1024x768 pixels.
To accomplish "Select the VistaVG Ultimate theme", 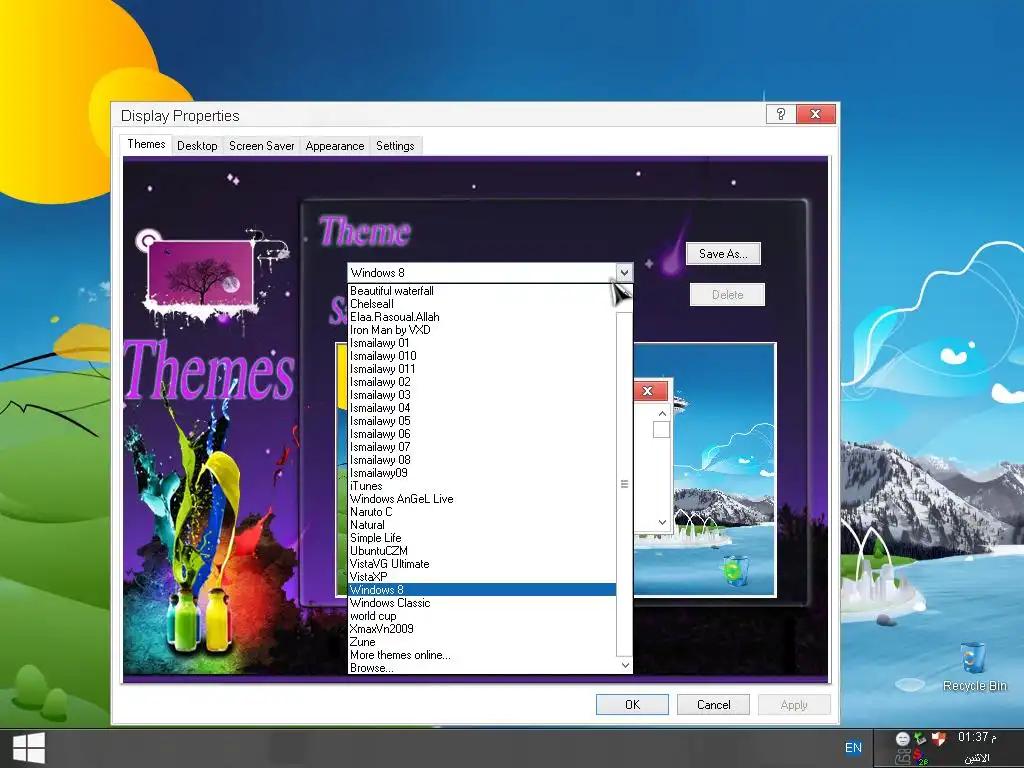I will pyautogui.click(x=483, y=564).
